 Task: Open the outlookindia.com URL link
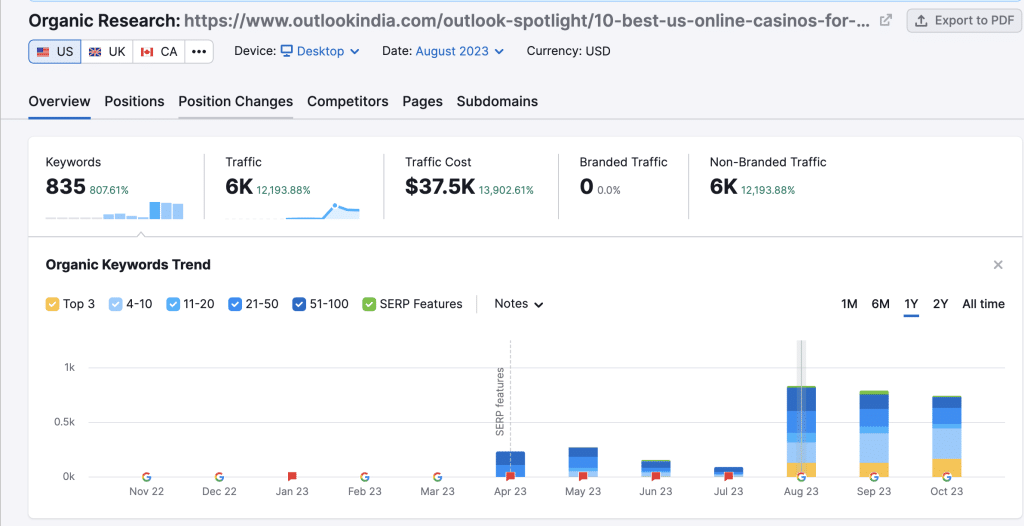(x=527, y=21)
